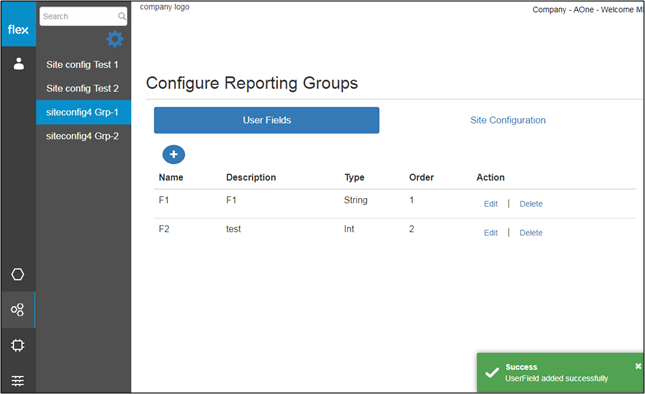Add a user field with plus button
This screenshot has height=394, width=645.
tap(174, 155)
